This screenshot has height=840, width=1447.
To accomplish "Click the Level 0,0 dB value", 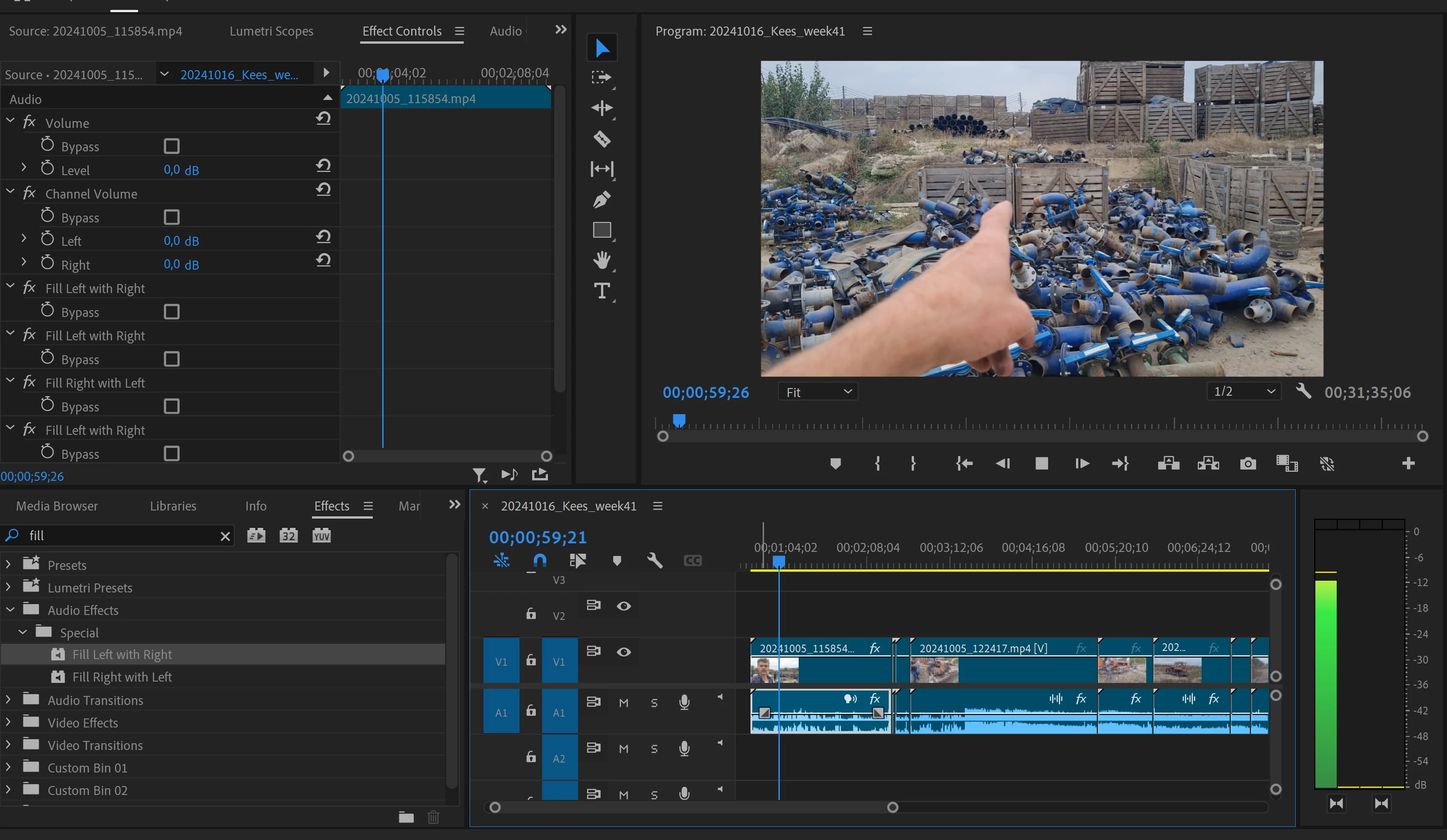I will (181, 170).
